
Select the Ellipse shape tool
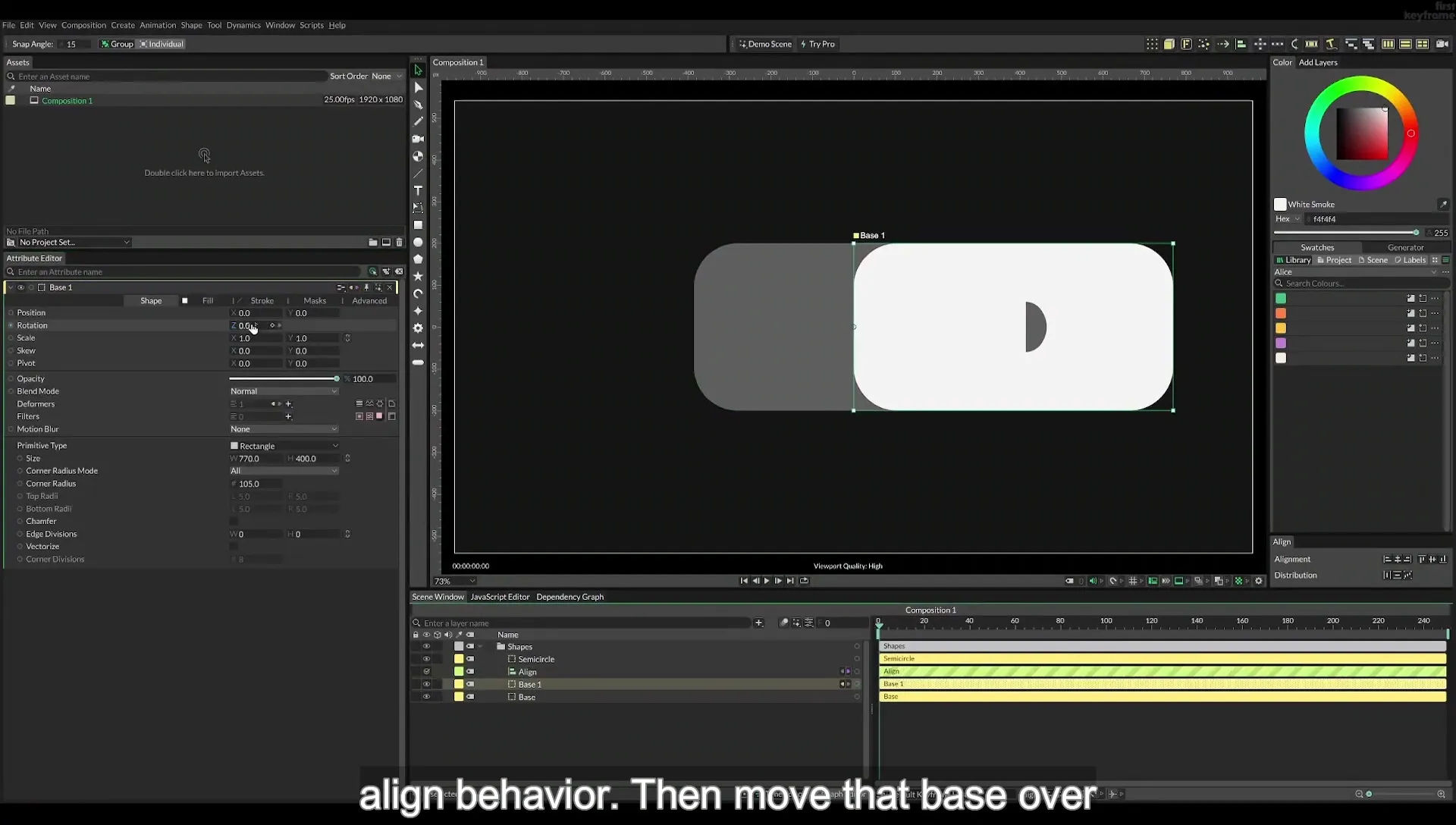[418, 243]
